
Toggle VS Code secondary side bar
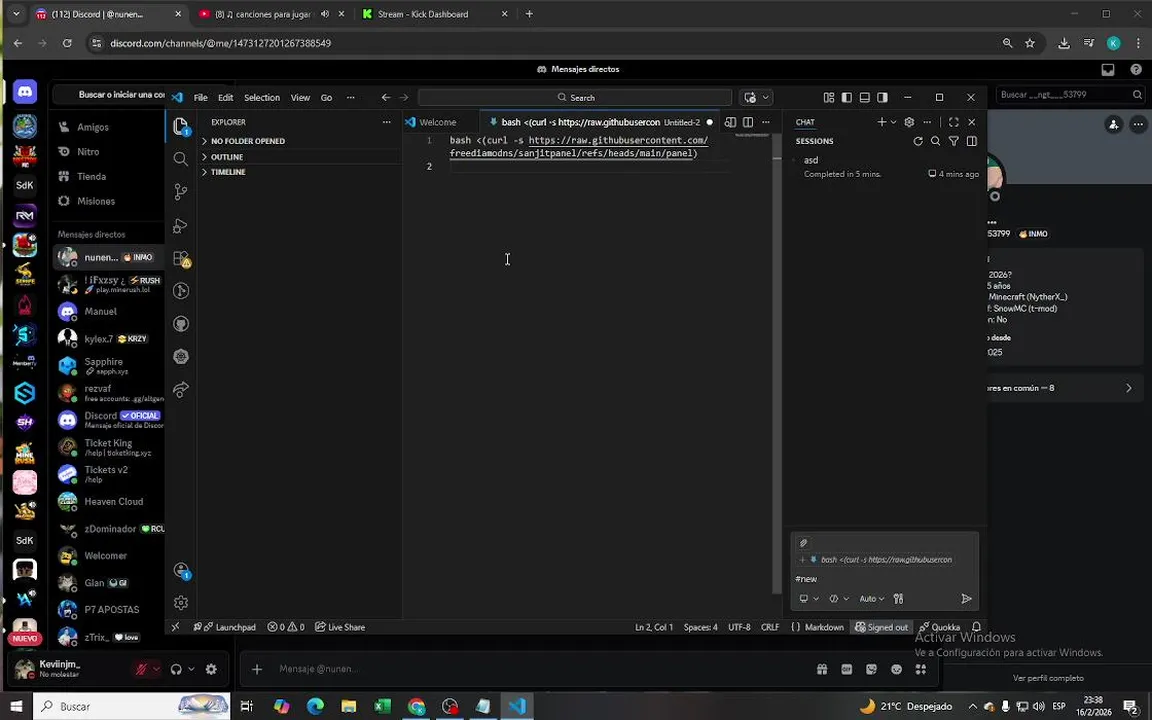tap(882, 97)
